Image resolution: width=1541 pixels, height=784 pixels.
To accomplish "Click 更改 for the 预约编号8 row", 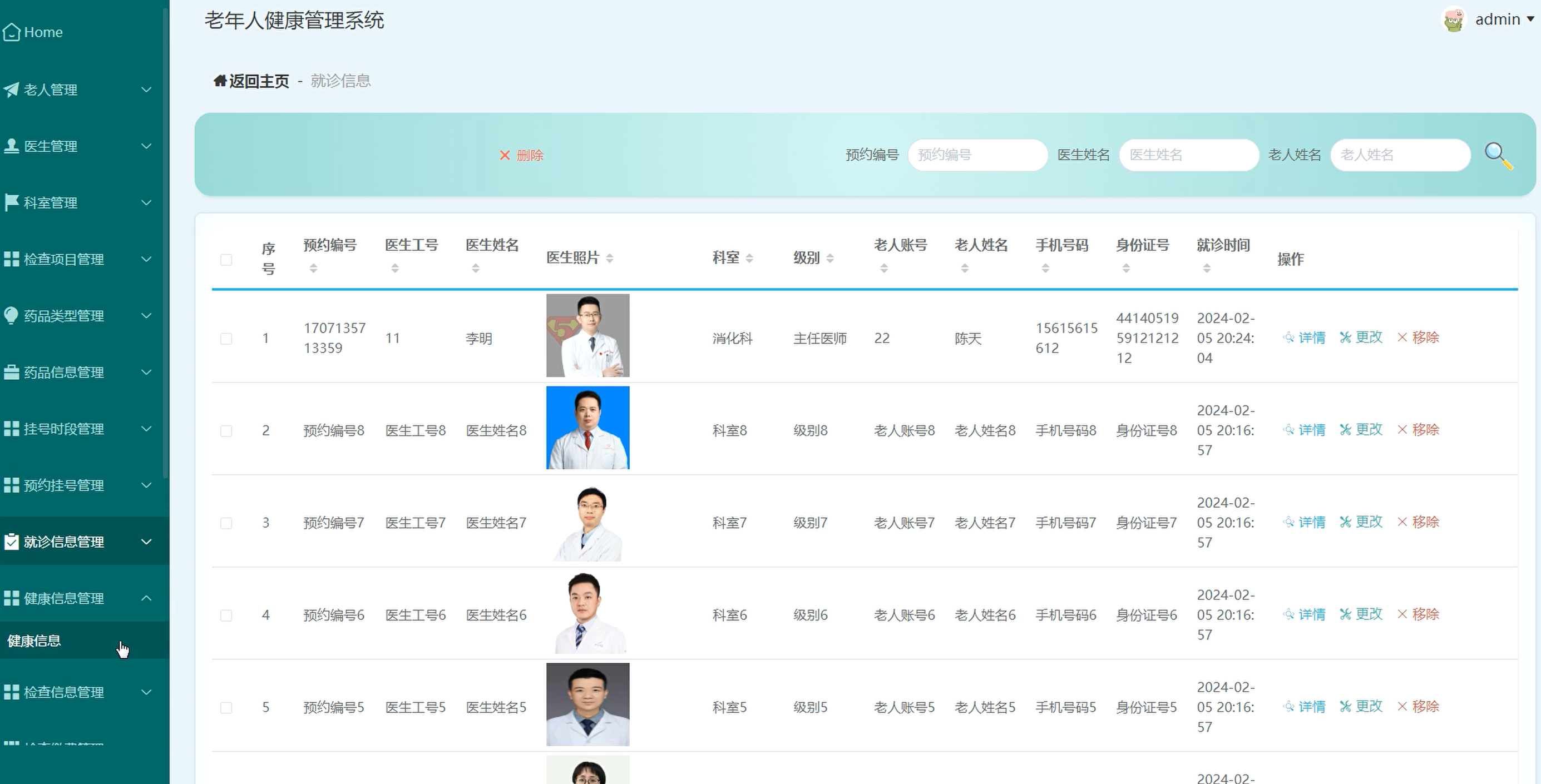I will coord(1361,430).
